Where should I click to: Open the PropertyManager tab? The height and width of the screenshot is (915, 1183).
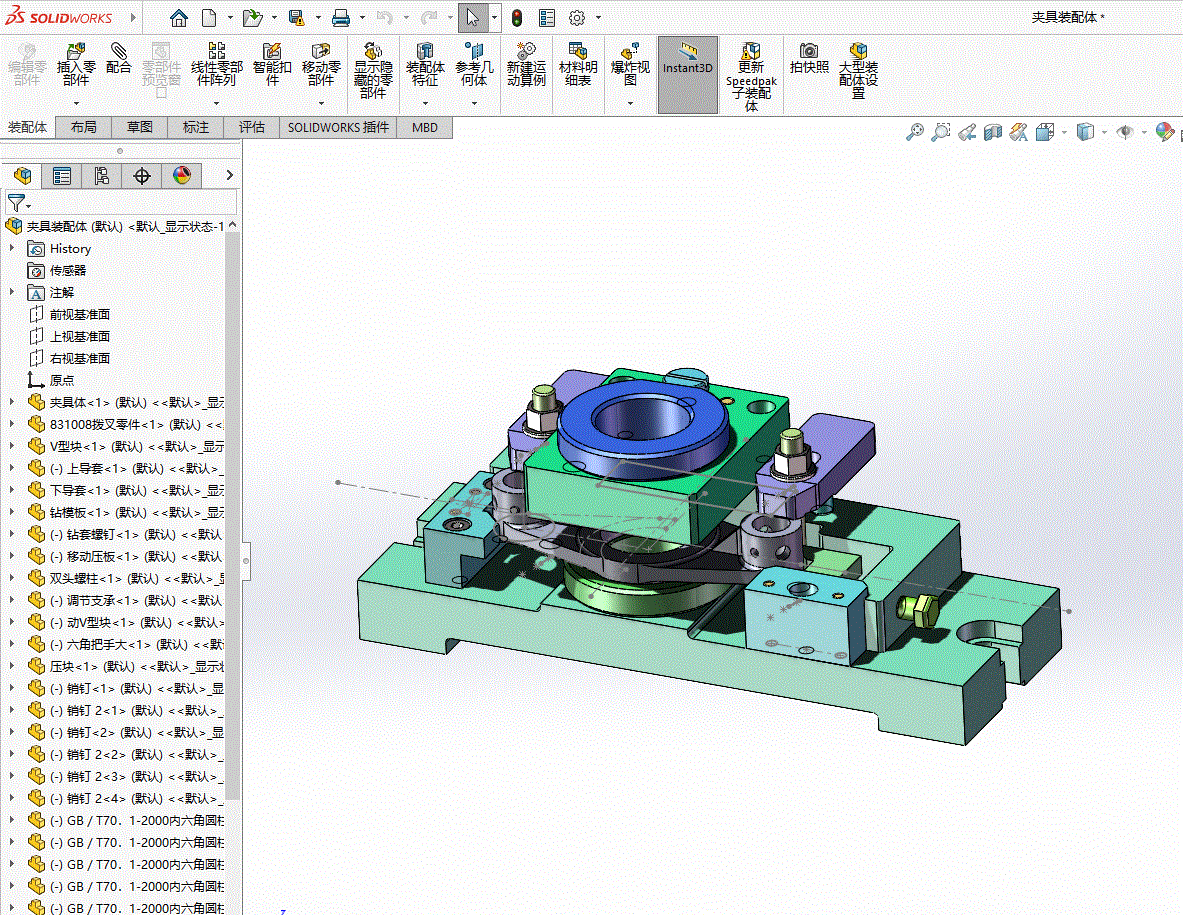(x=62, y=176)
